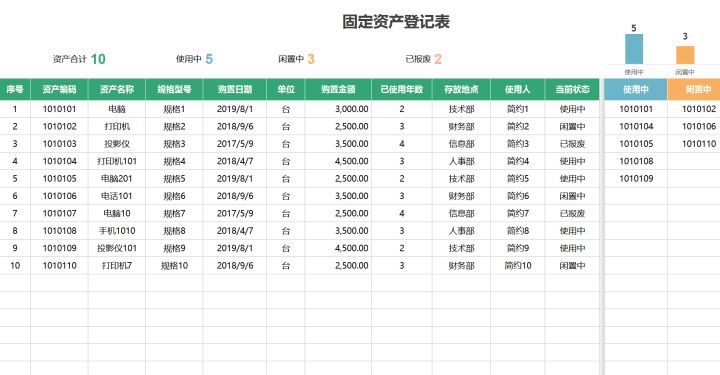Select the 投影仪 asset name cell

click(x=117, y=144)
